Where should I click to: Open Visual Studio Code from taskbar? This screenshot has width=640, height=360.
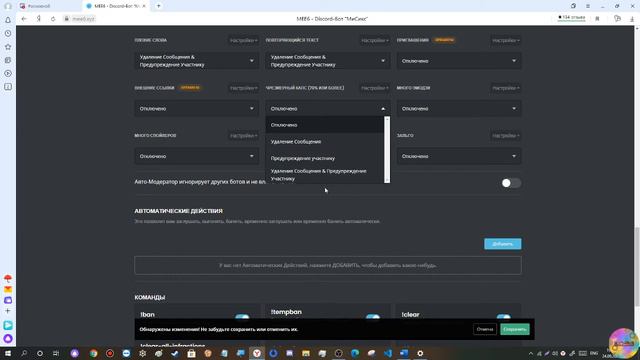387,353
